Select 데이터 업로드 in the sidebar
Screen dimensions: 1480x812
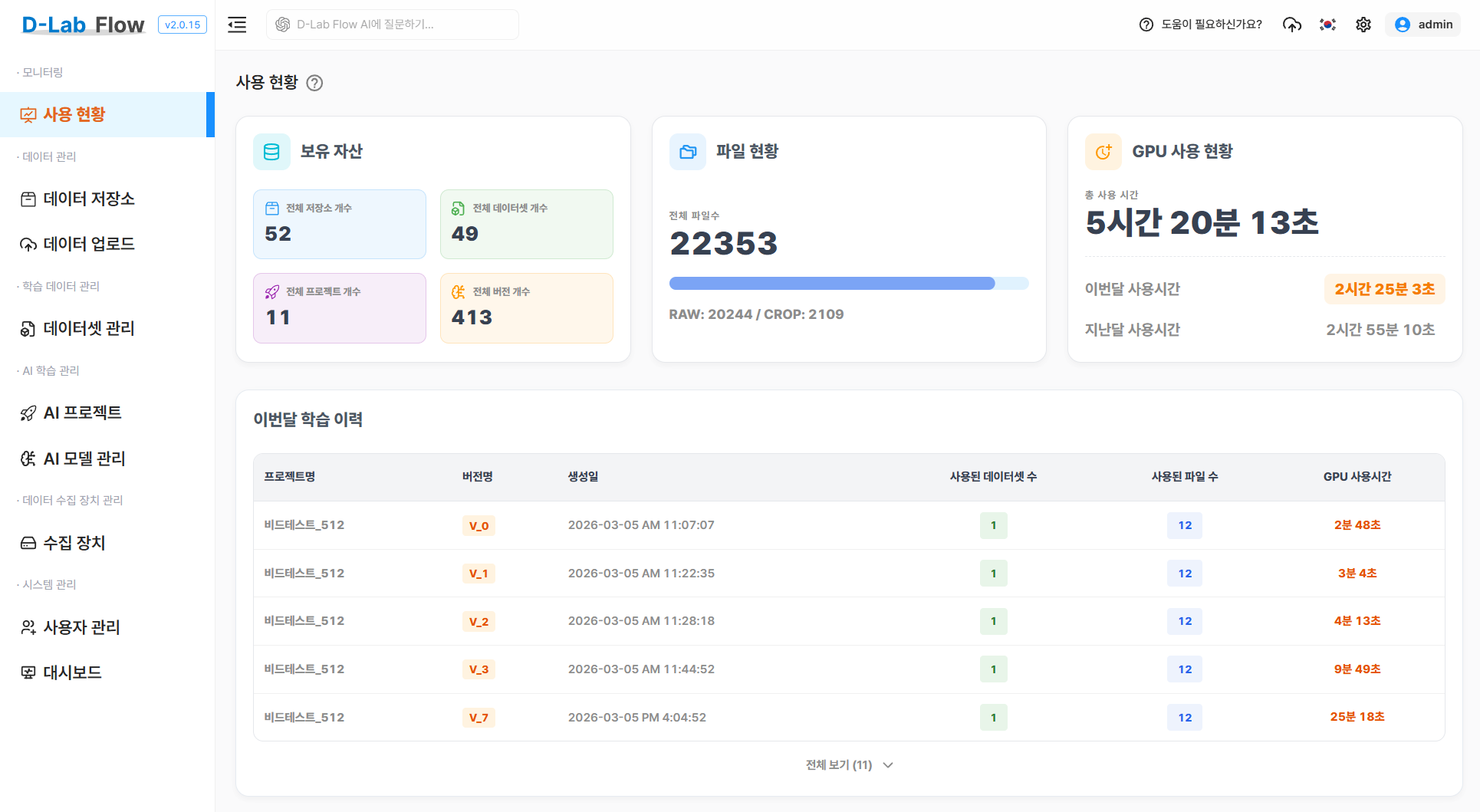coord(88,244)
